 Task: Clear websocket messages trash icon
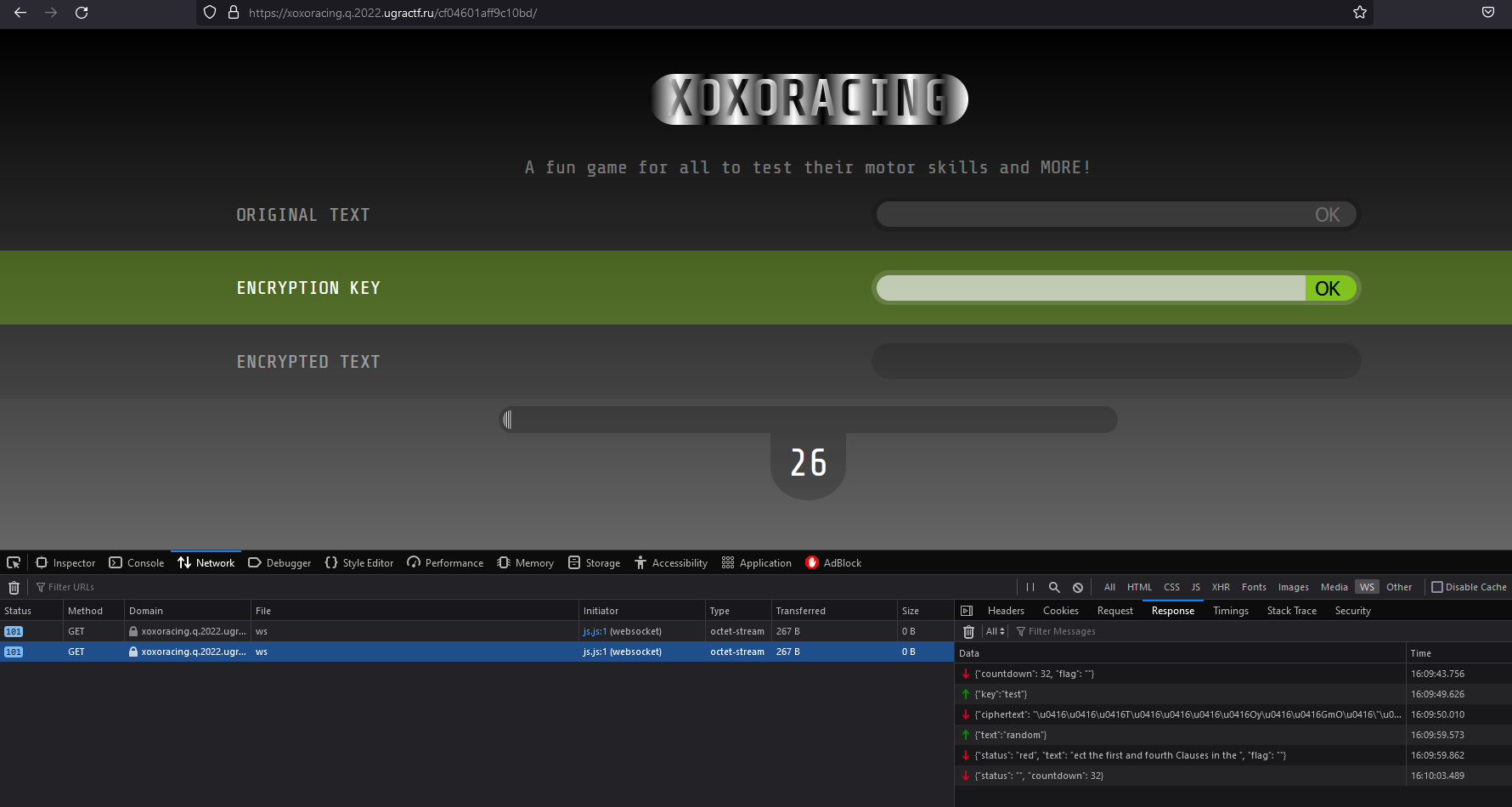point(968,631)
